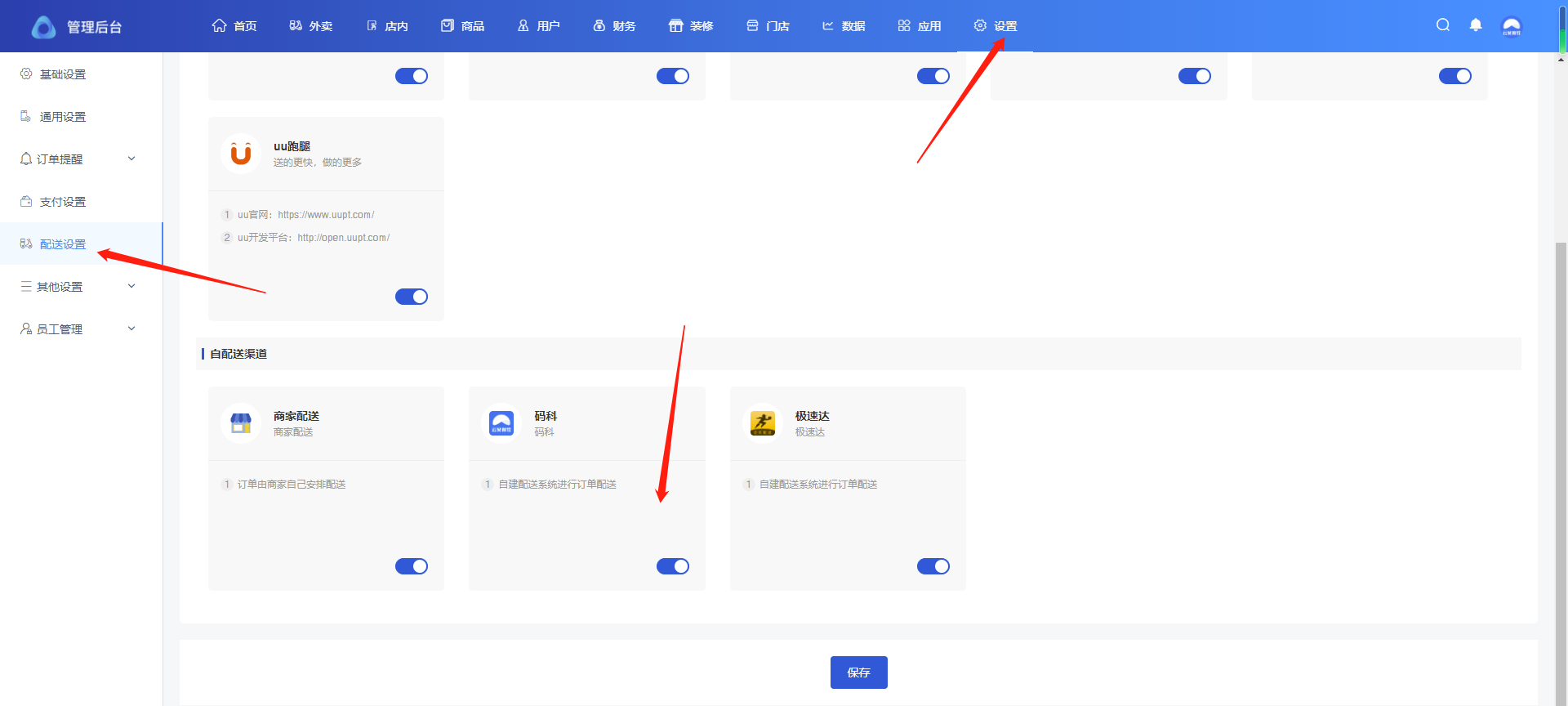The width and height of the screenshot is (1568, 706).
Task: Click the 管理后台 logo icon
Action: click(x=44, y=27)
